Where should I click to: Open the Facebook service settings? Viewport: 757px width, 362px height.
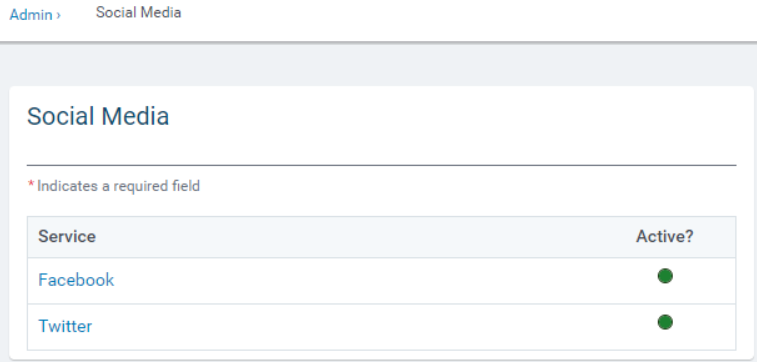click(76, 280)
